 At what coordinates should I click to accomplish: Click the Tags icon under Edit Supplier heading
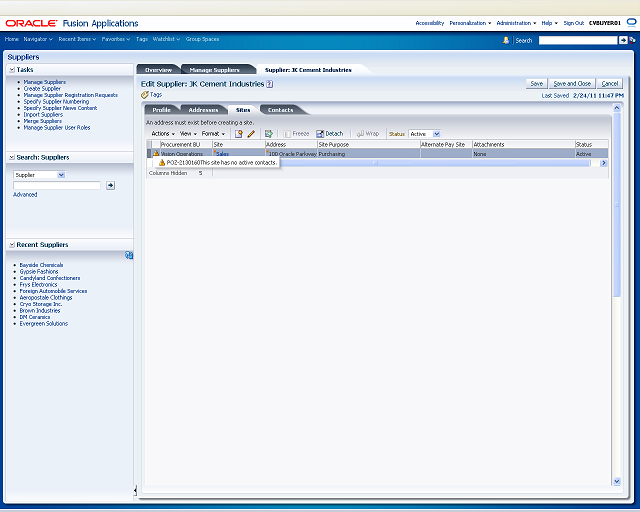click(144, 95)
